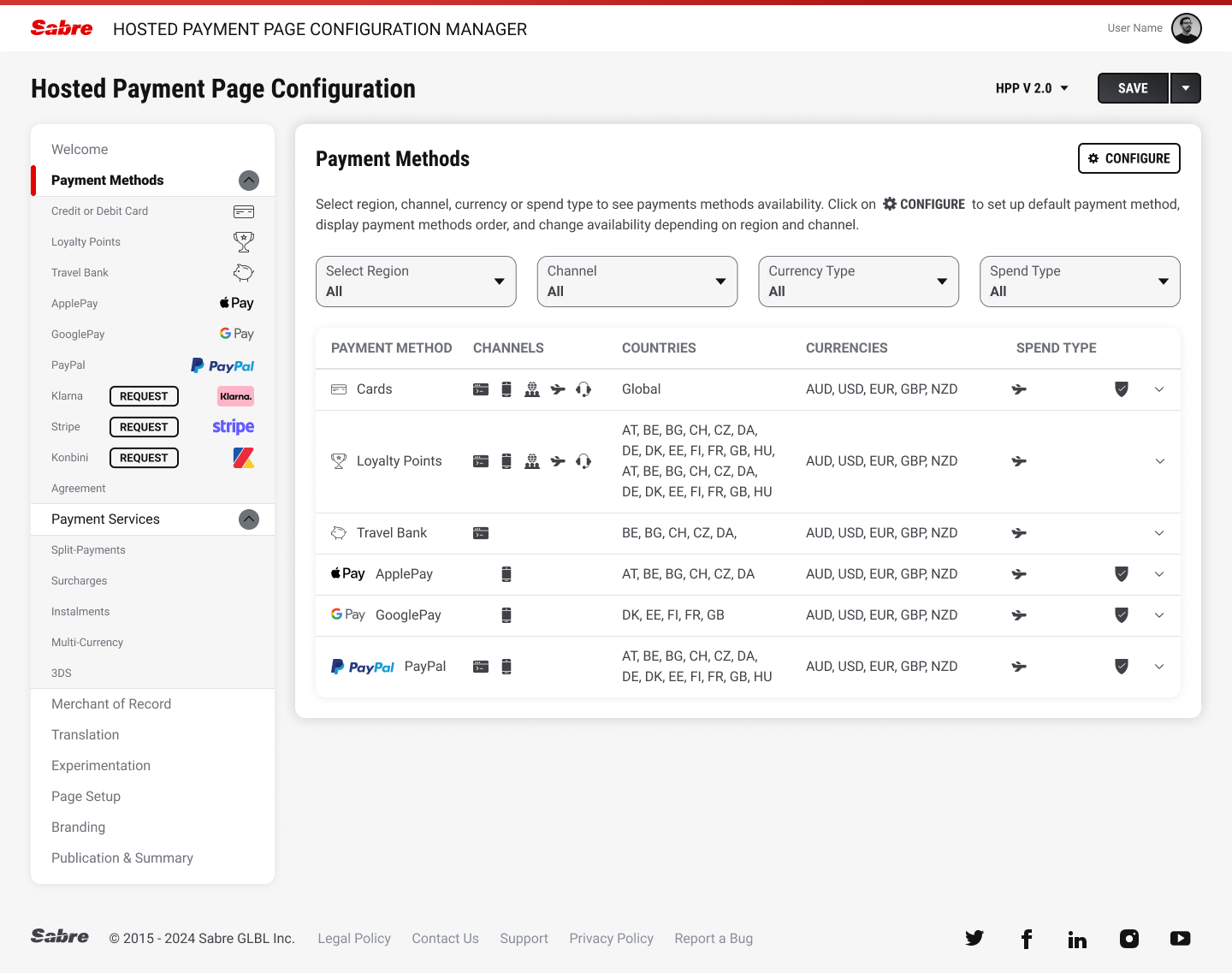Screen dimensions: 1232x973
Task: Collapse the Payment Methods sidebar section
Action: tap(249, 181)
